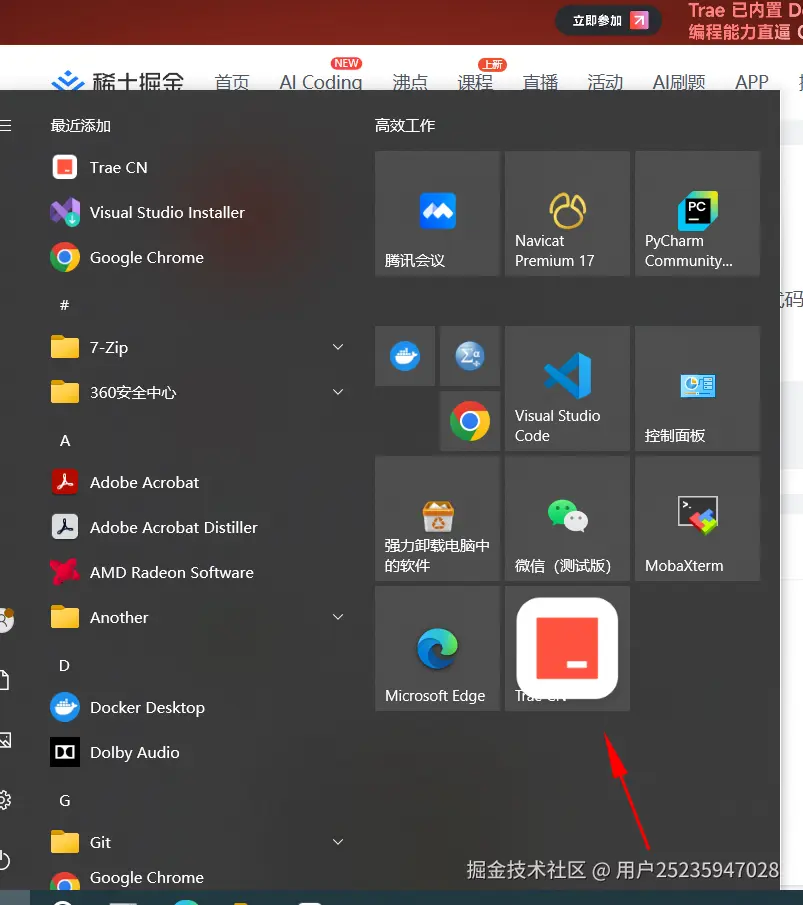Go to the 沸点 navigation tab
Viewport: 803px width, 905px height.
click(410, 82)
